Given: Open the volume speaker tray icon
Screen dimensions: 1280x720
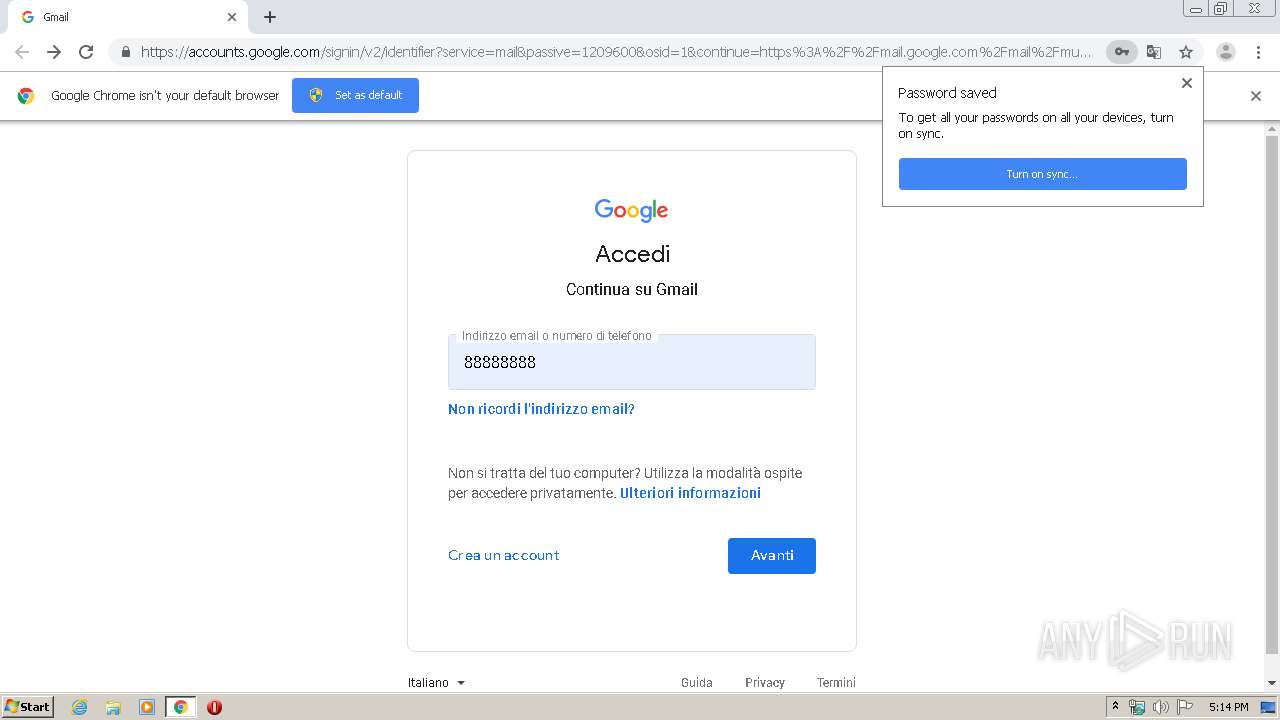Looking at the screenshot, I should point(1161,707).
